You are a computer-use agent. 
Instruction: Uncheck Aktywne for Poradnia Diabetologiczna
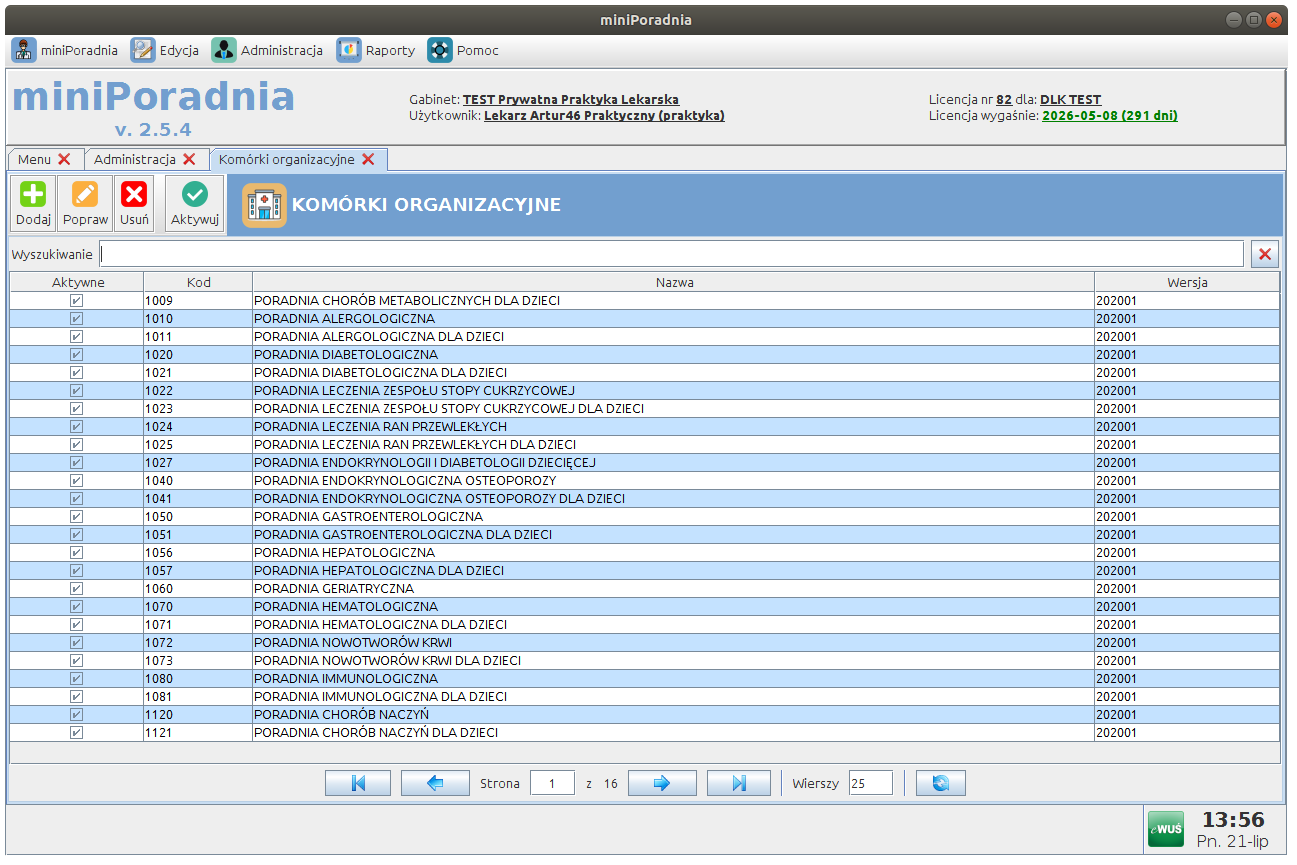coord(76,355)
